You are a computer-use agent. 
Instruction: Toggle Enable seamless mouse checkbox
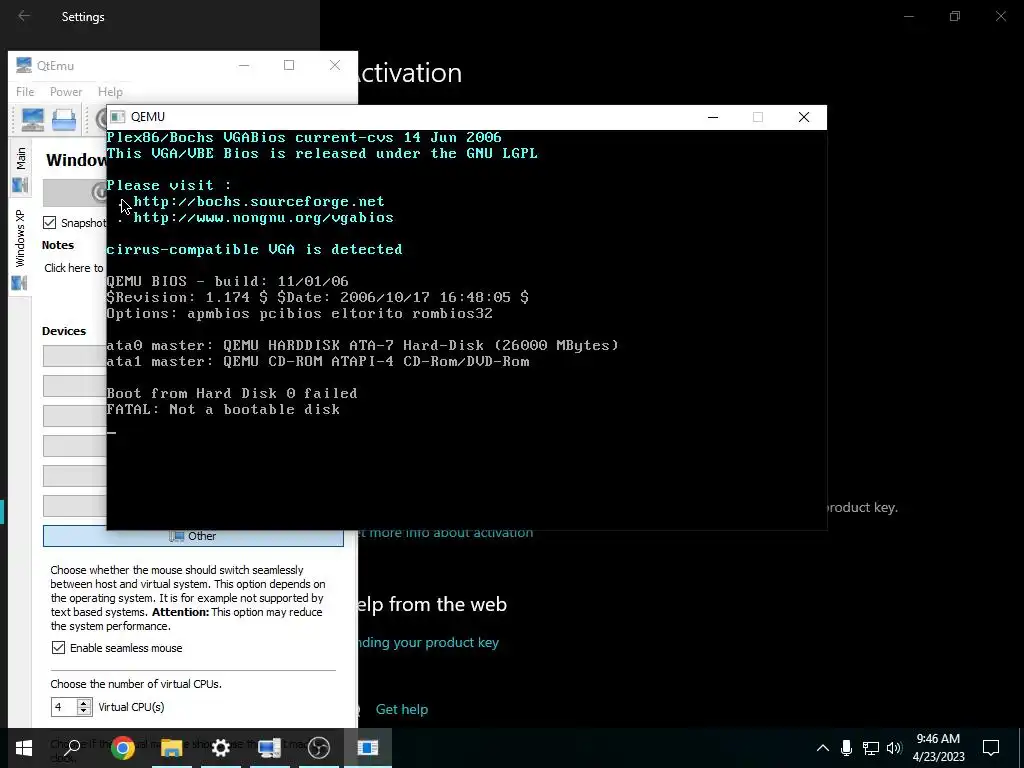(58, 648)
